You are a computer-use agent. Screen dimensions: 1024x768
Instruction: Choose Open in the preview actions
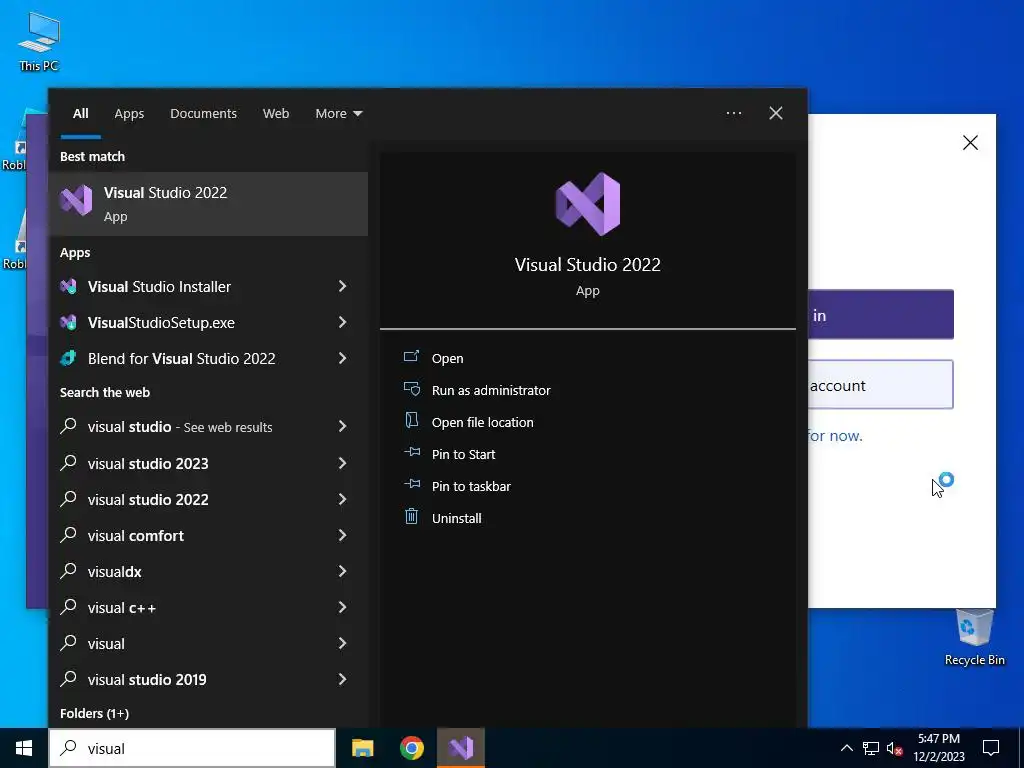coord(447,359)
